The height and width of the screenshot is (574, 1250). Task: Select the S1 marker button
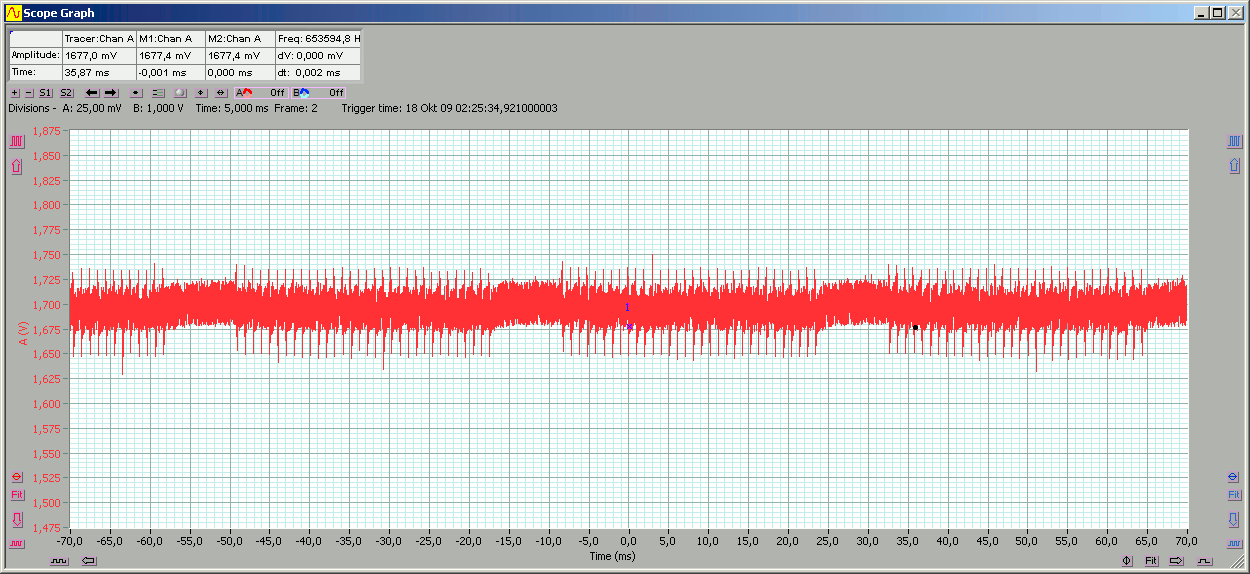45,92
